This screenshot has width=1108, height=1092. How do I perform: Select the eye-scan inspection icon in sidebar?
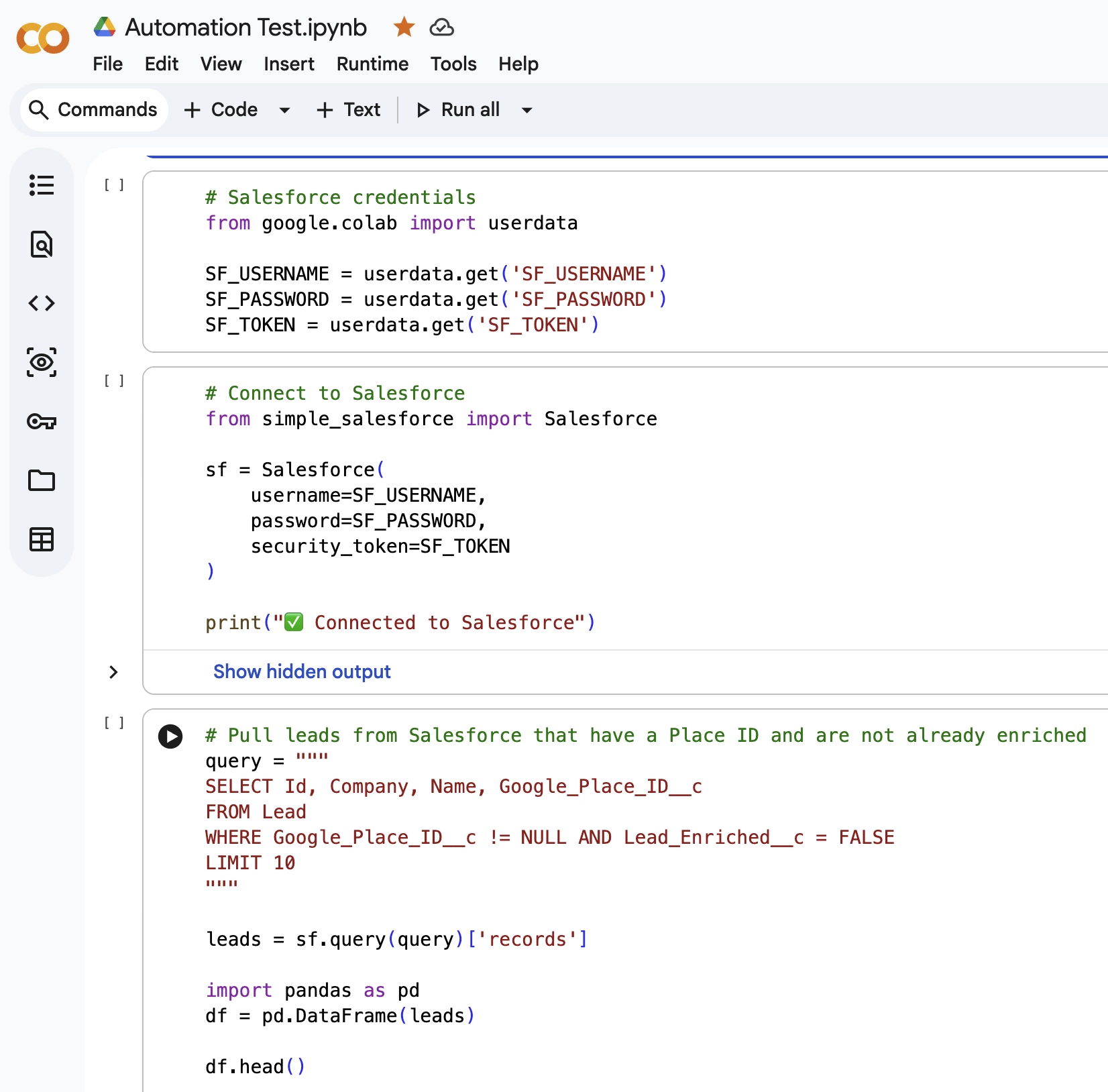(x=42, y=362)
